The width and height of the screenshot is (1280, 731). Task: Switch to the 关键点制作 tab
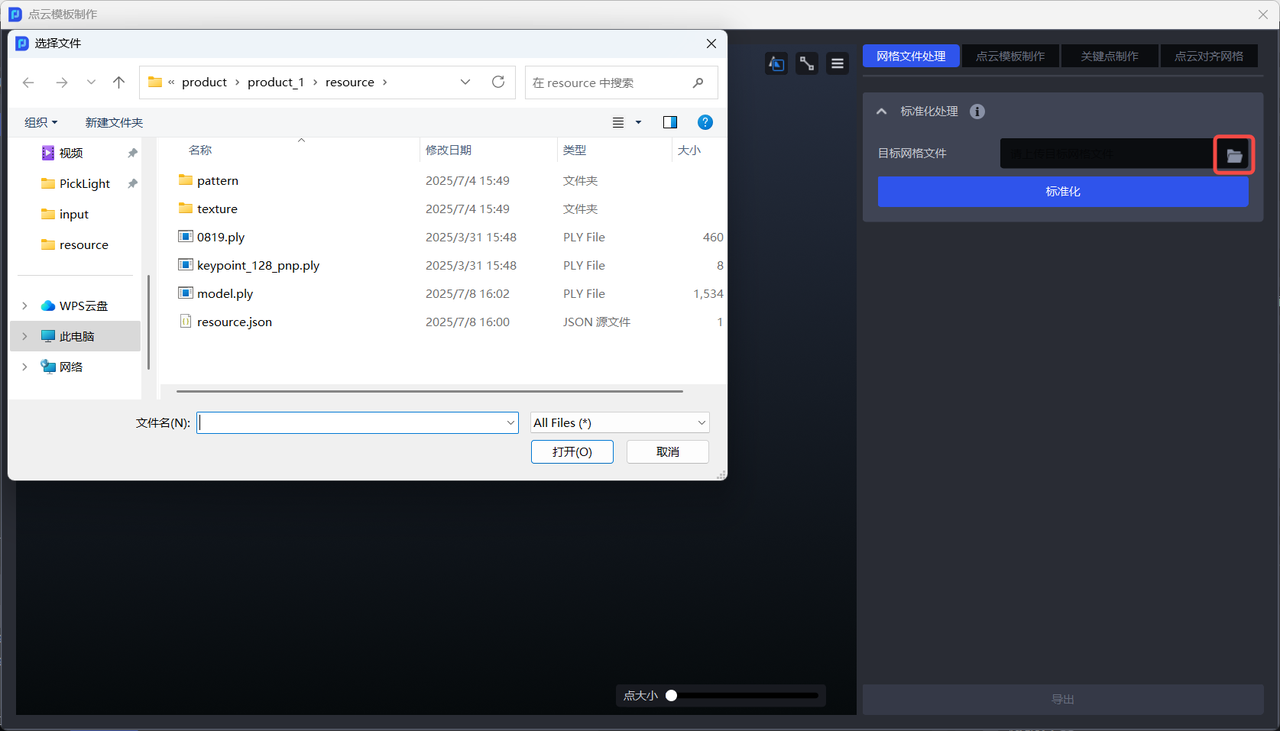pyautogui.click(x=1109, y=56)
